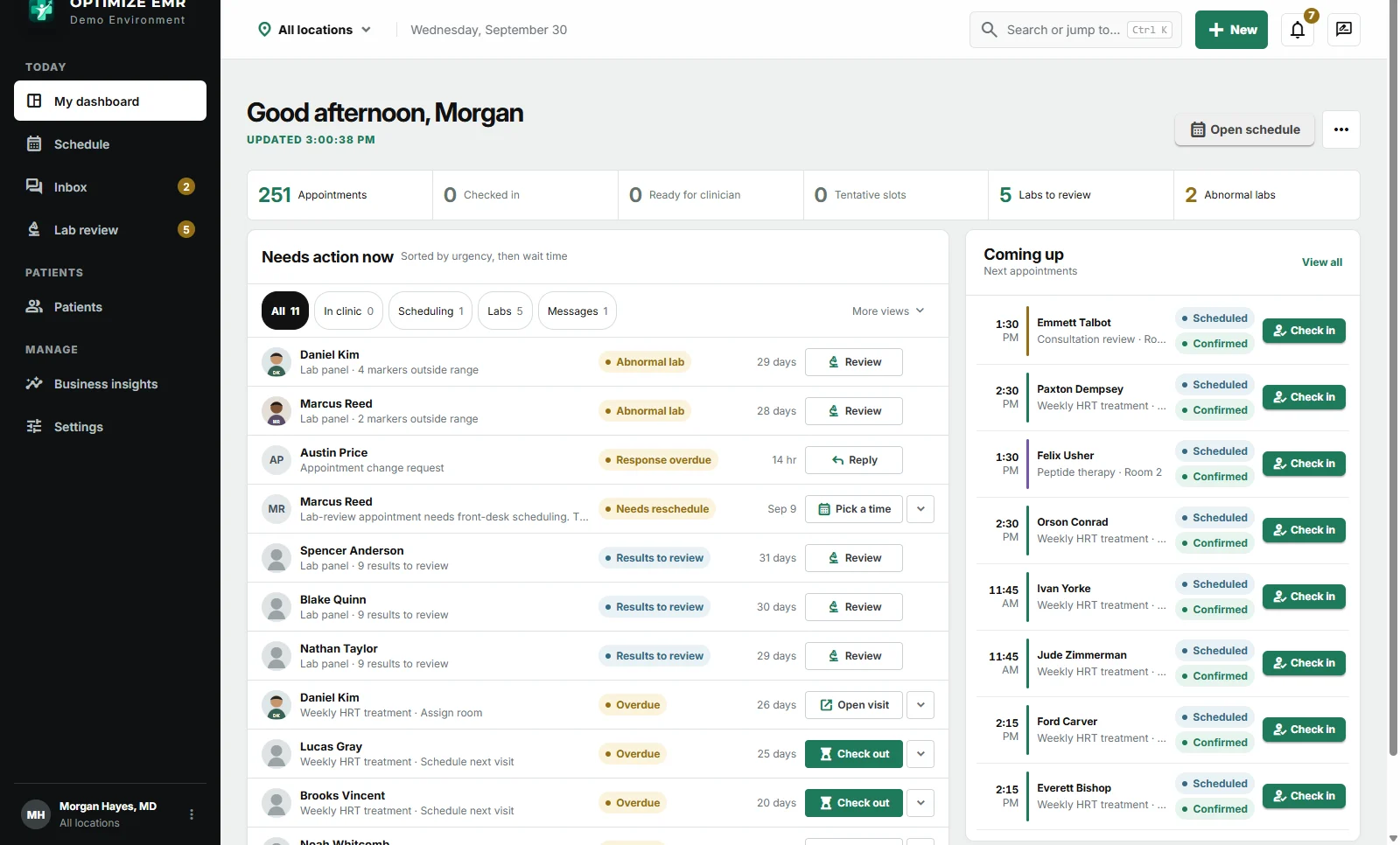Expand Lucas Gray Check out options arrow

pyautogui.click(x=920, y=754)
